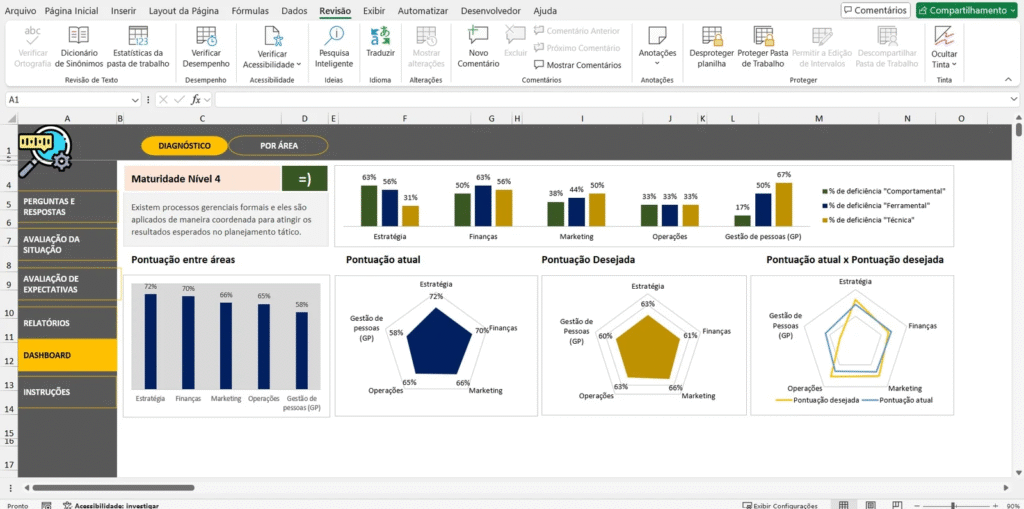Image resolution: width=1024 pixels, height=509 pixels.
Task: Open Estatísticas da pasta de trabalho
Action: pos(138,37)
